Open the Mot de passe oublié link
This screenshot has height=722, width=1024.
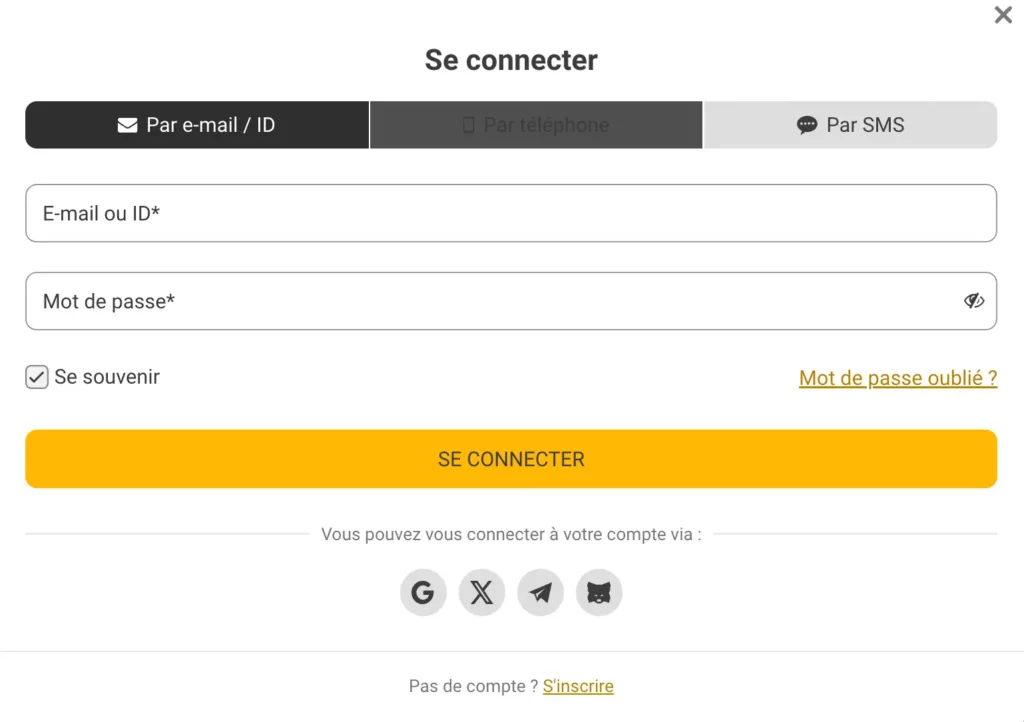point(897,377)
